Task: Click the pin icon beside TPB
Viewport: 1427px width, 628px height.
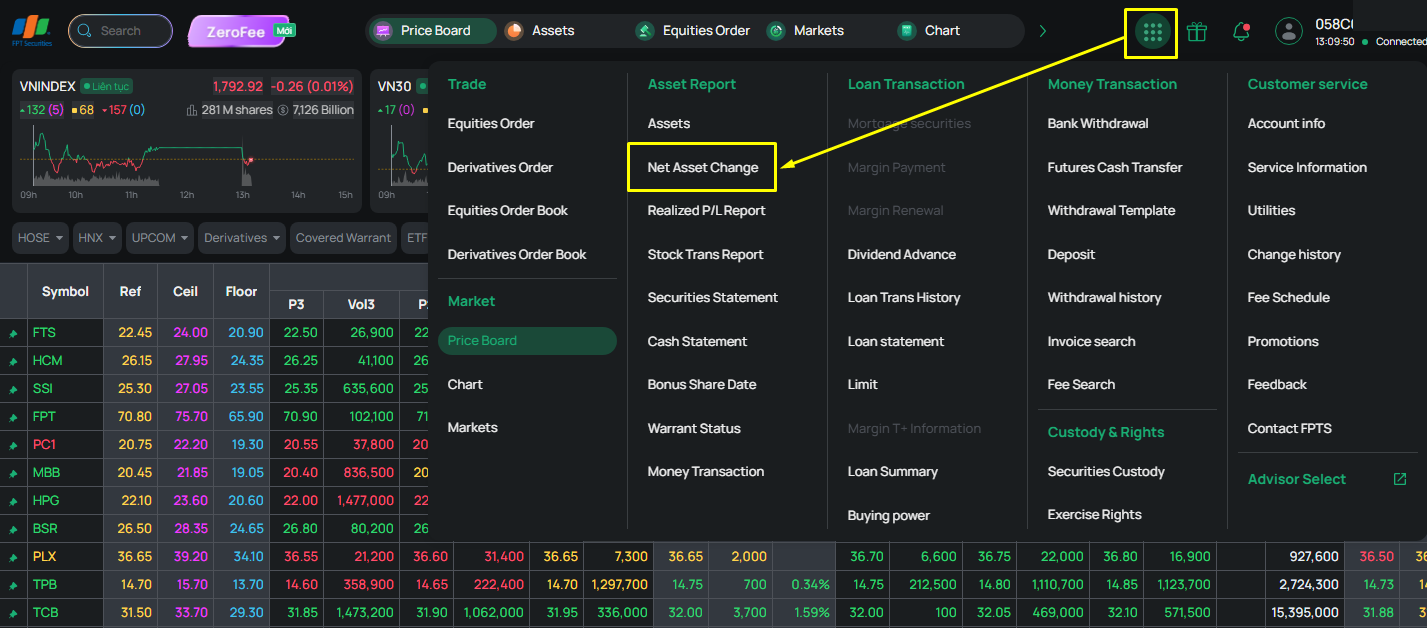Action: [14, 585]
